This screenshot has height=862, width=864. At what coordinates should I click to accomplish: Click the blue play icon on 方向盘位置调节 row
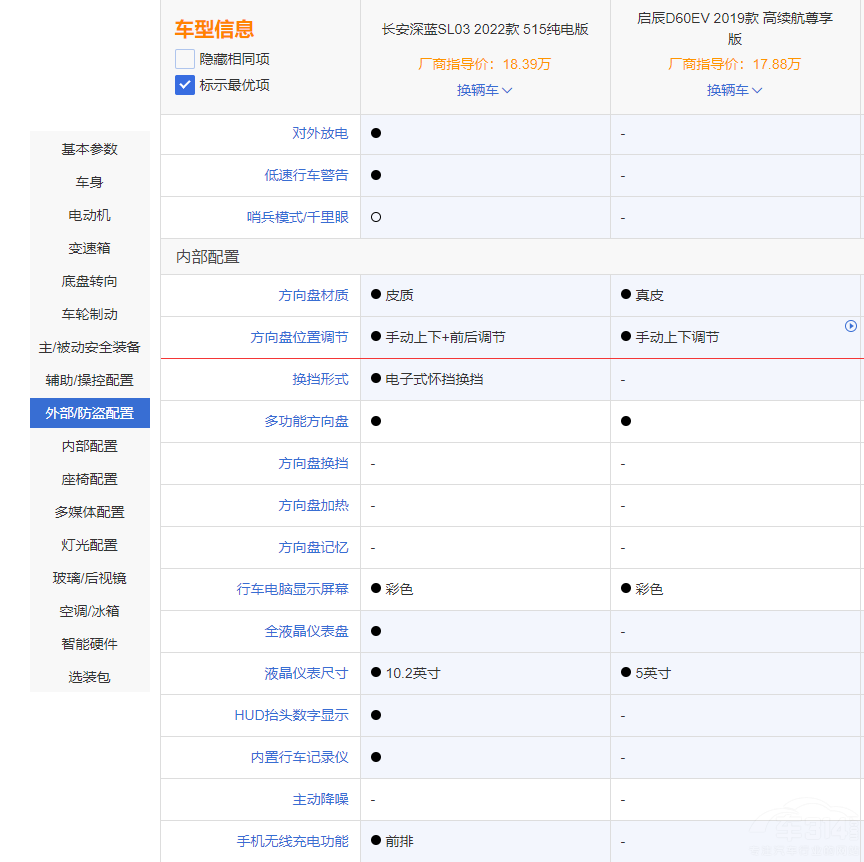851,326
